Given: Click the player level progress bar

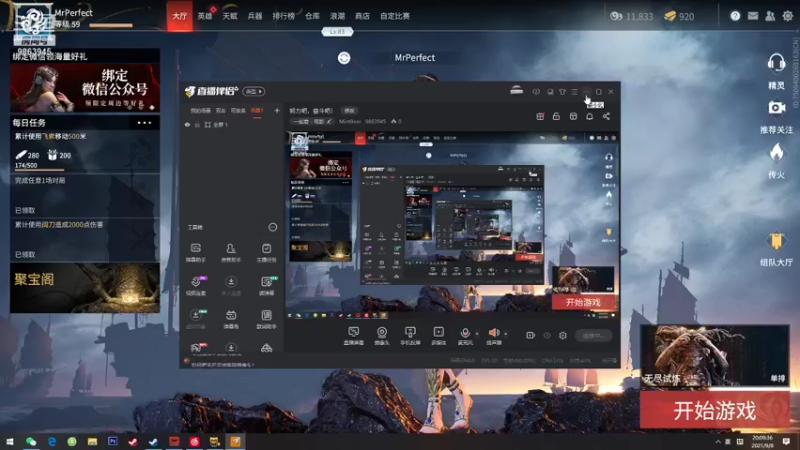Looking at the screenshot, I should [x=111, y=25].
